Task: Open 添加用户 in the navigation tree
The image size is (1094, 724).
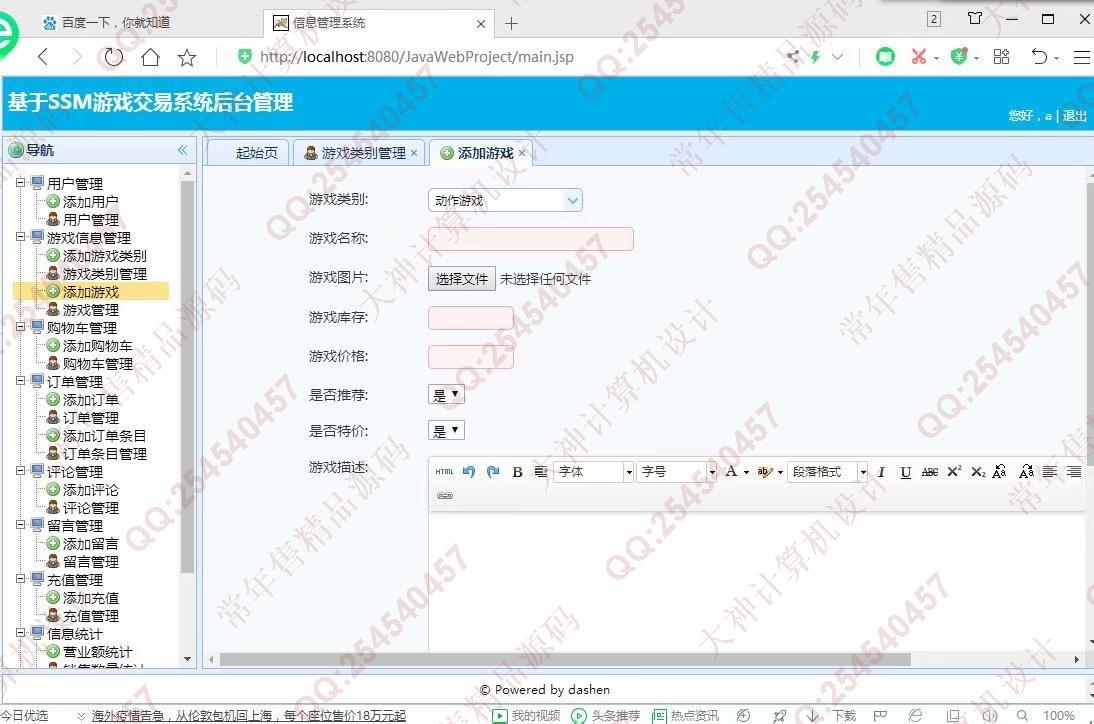Action: tap(91, 202)
